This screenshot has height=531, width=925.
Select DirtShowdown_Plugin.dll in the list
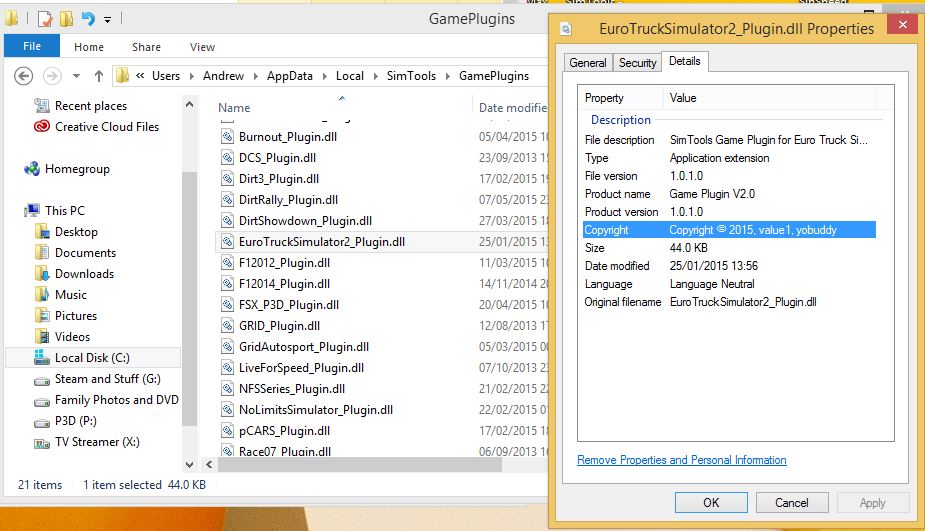click(x=305, y=221)
